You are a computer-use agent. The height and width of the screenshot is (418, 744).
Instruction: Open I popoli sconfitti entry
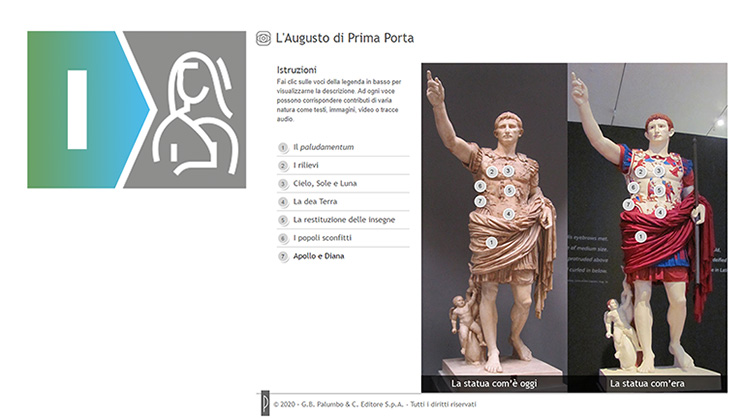click(x=343, y=238)
